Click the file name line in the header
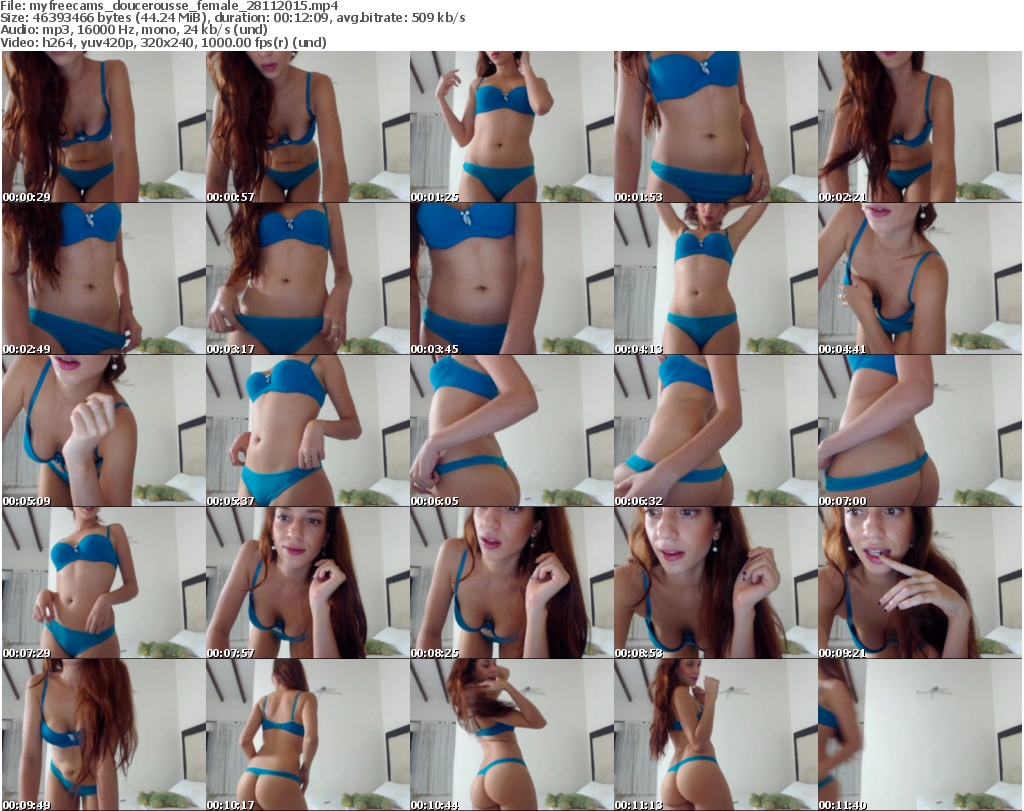Image resolution: width=1024 pixels, height=811 pixels. coord(169,6)
